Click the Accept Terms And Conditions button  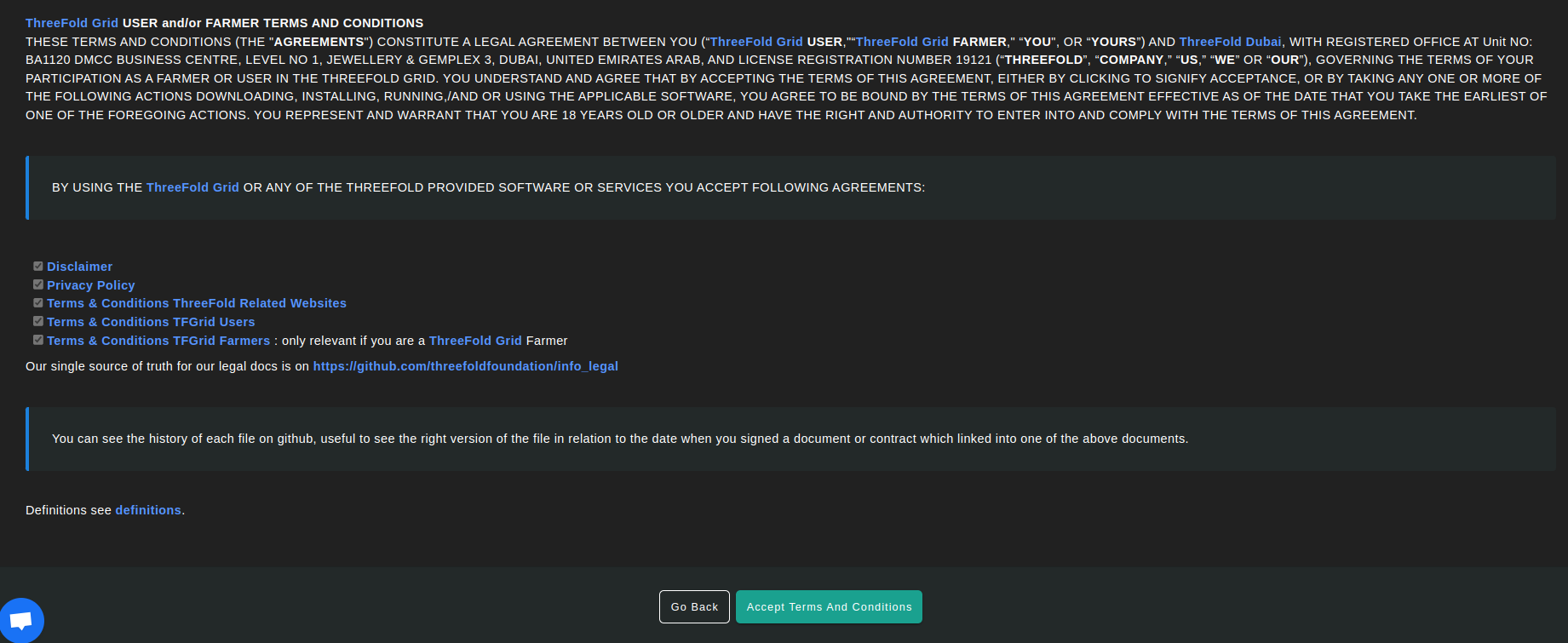pyautogui.click(x=828, y=606)
